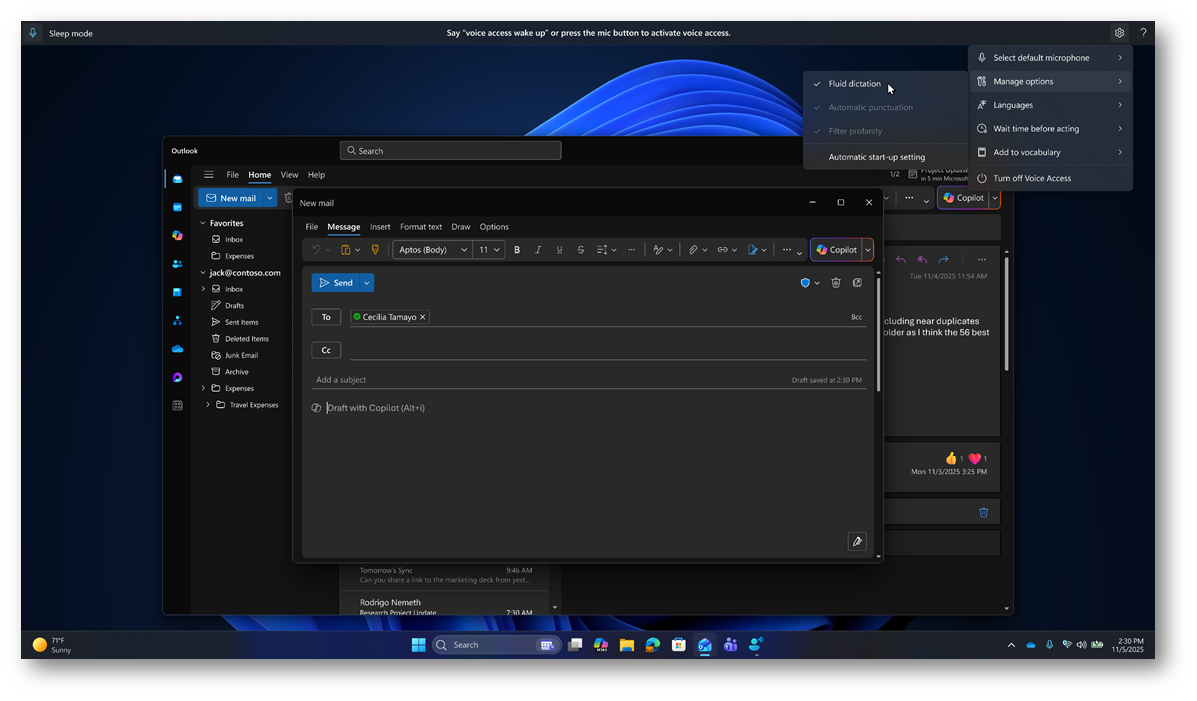Expand the Travel Expenses folder

tap(208, 405)
